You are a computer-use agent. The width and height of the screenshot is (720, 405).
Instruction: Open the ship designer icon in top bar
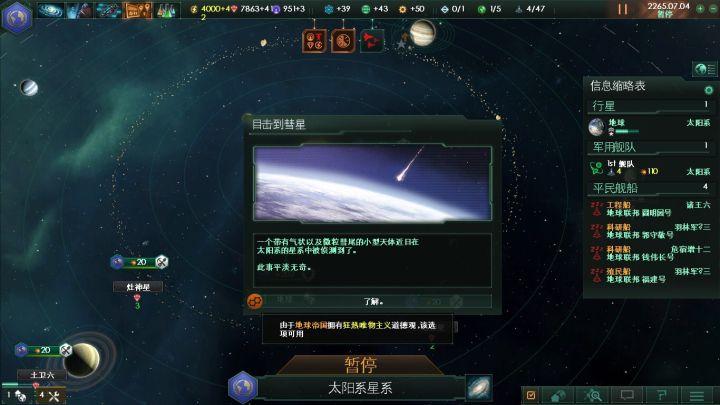(x=107, y=10)
